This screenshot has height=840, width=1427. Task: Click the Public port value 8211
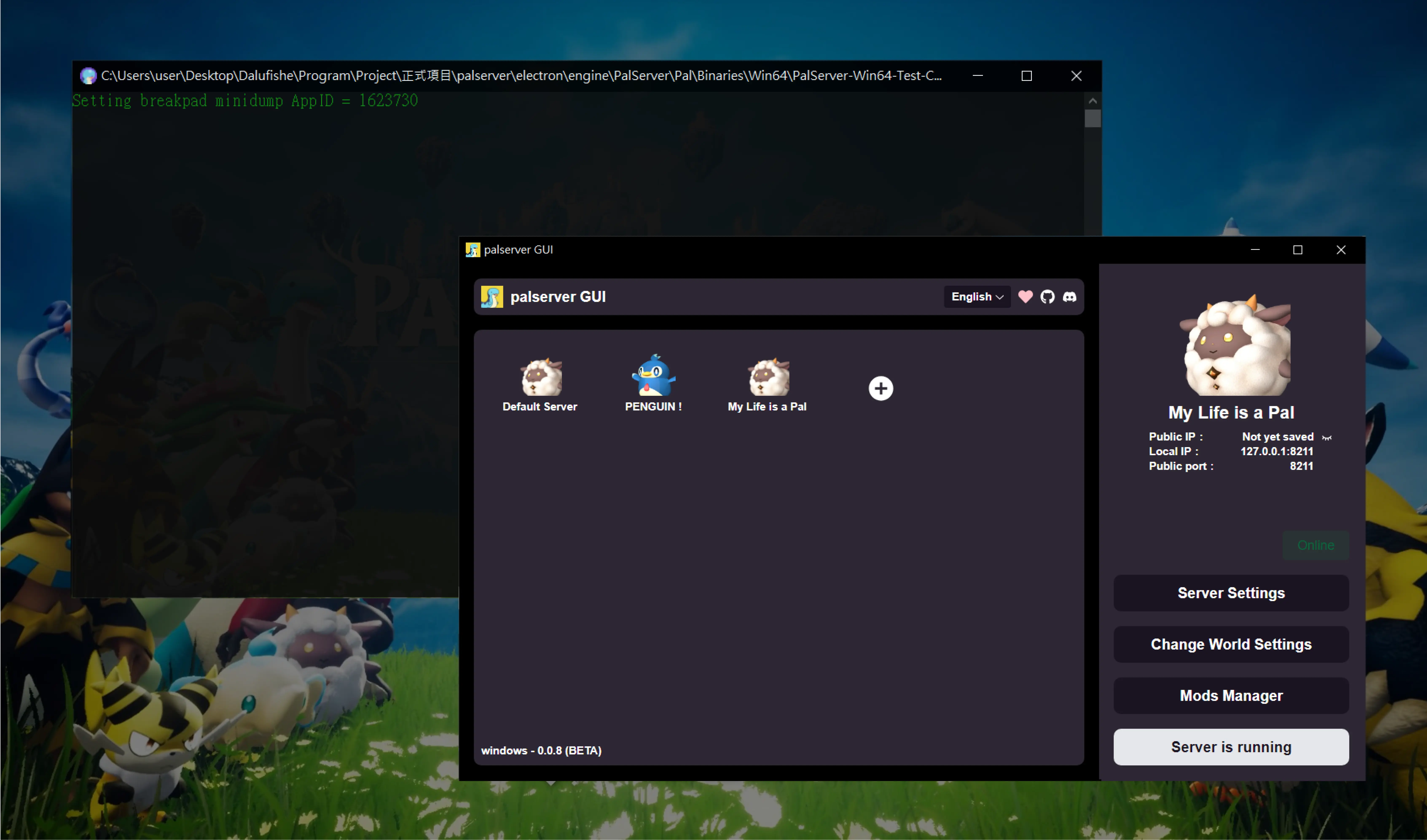pyautogui.click(x=1301, y=466)
